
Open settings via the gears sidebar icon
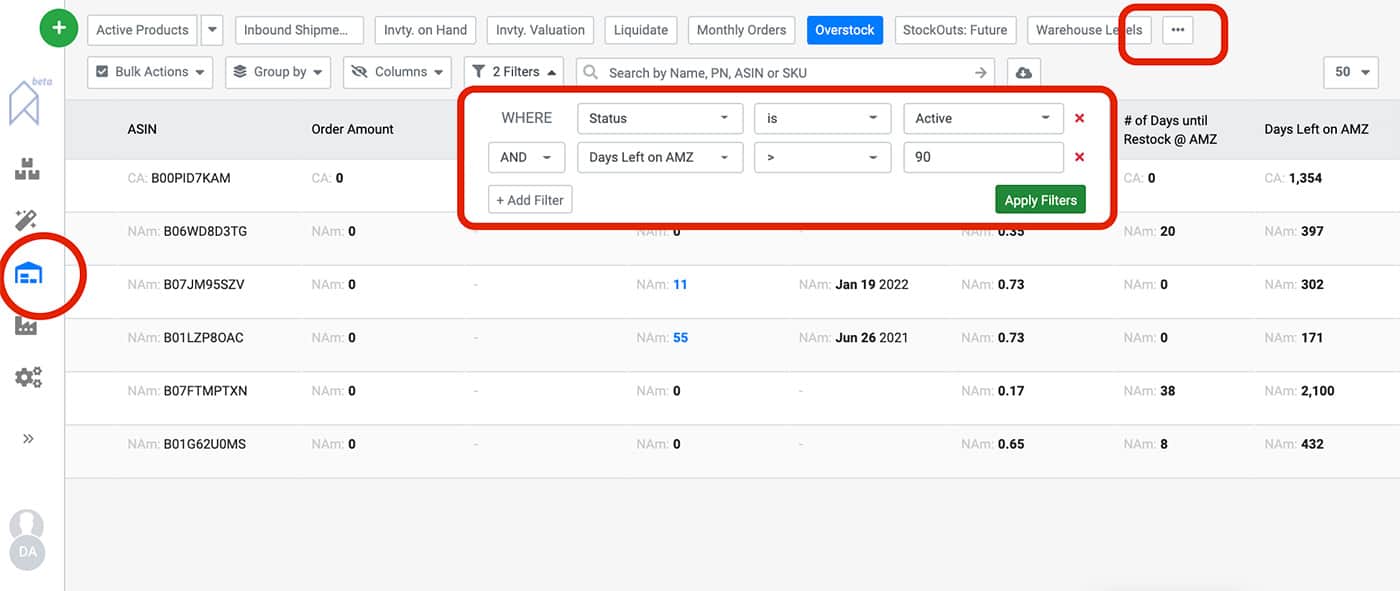click(27, 376)
